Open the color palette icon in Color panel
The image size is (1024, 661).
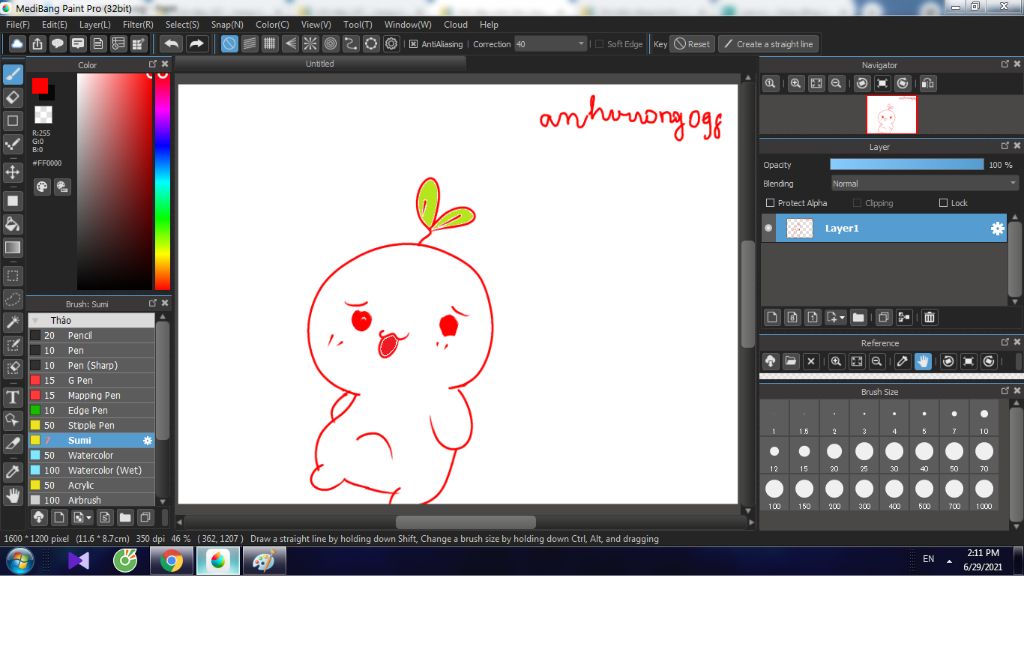pyautogui.click(x=42, y=187)
